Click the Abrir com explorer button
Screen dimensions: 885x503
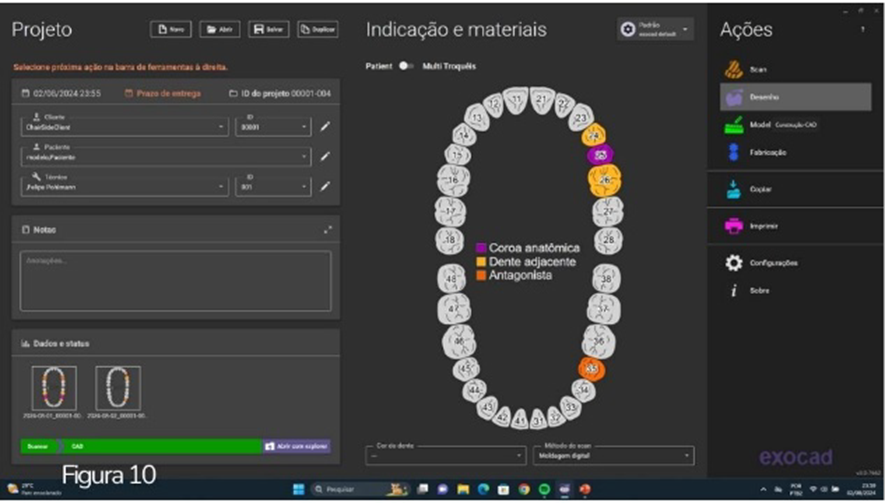pos(296,446)
